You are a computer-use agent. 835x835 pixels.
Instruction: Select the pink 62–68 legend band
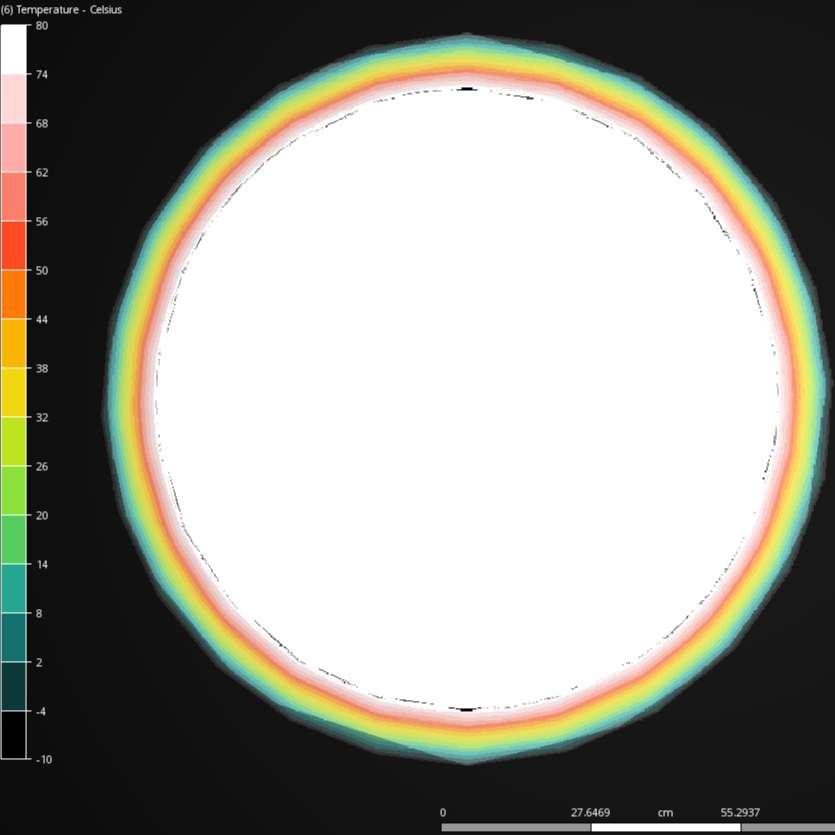coord(13,148)
